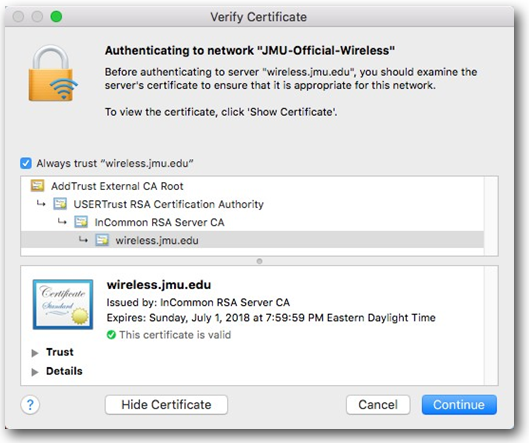Click the large Certificate Standard thumbnail

point(63,304)
